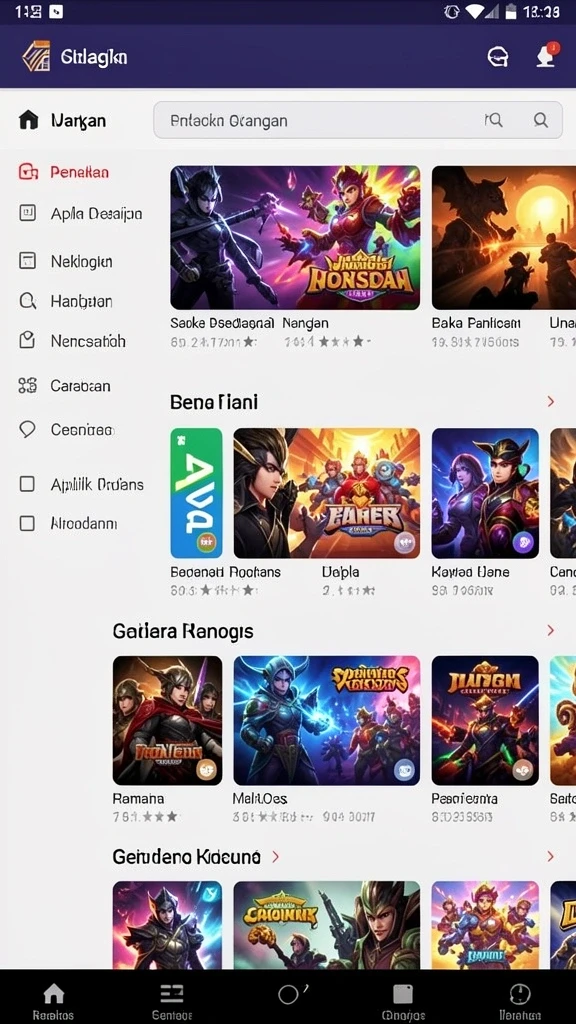576x1024 pixels.
Task: Open the Honsdan featured game banner
Action: pyautogui.click(x=295, y=237)
